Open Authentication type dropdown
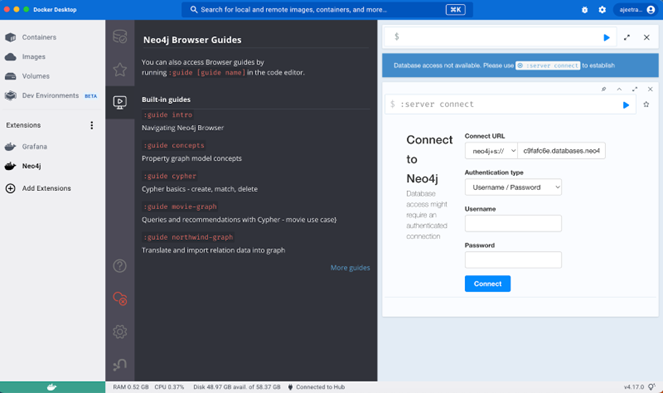Screen dimensions: 663x393 513,187
